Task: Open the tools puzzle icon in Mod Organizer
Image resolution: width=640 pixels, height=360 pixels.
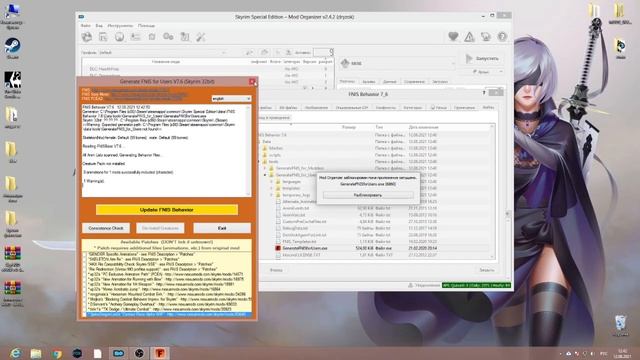Action: click(185, 37)
